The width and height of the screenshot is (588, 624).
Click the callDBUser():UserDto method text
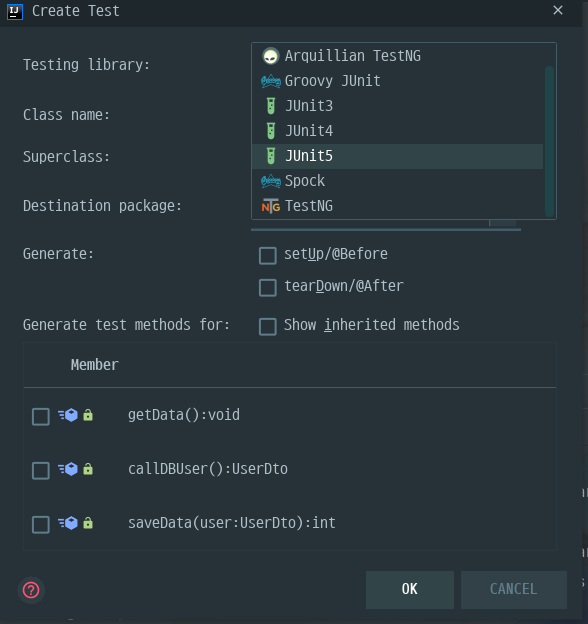(x=208, y=469)
